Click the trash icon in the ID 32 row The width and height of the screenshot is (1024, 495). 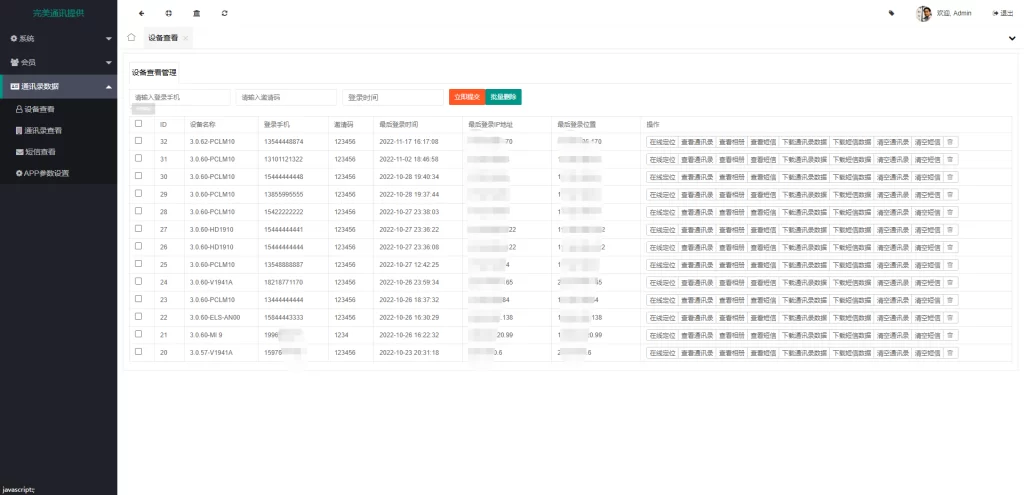pos(950,142)
